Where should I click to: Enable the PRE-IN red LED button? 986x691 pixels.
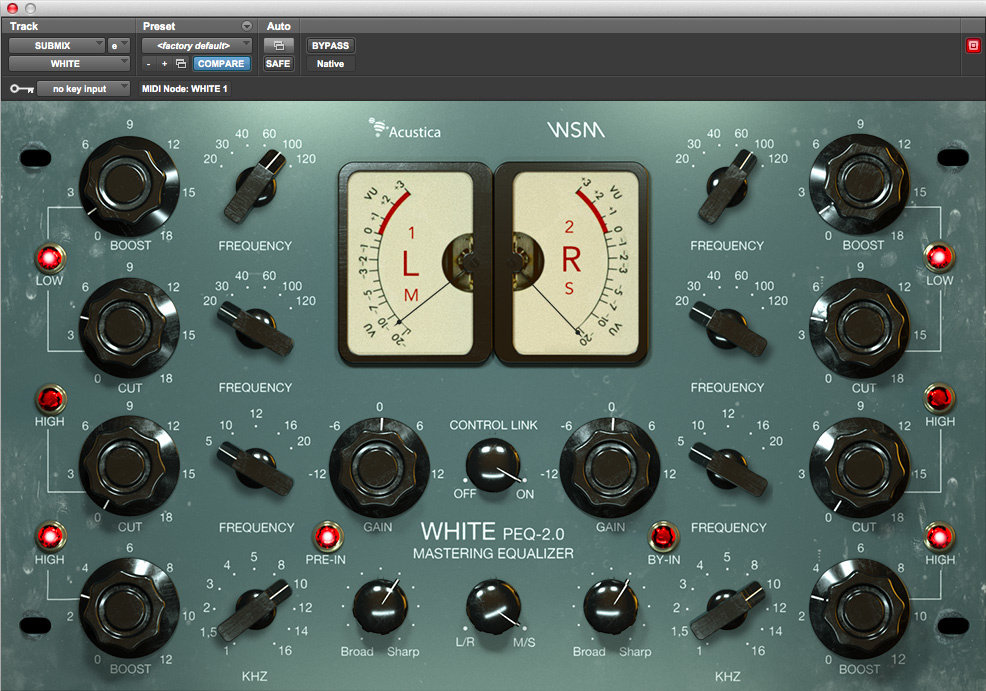328,536
